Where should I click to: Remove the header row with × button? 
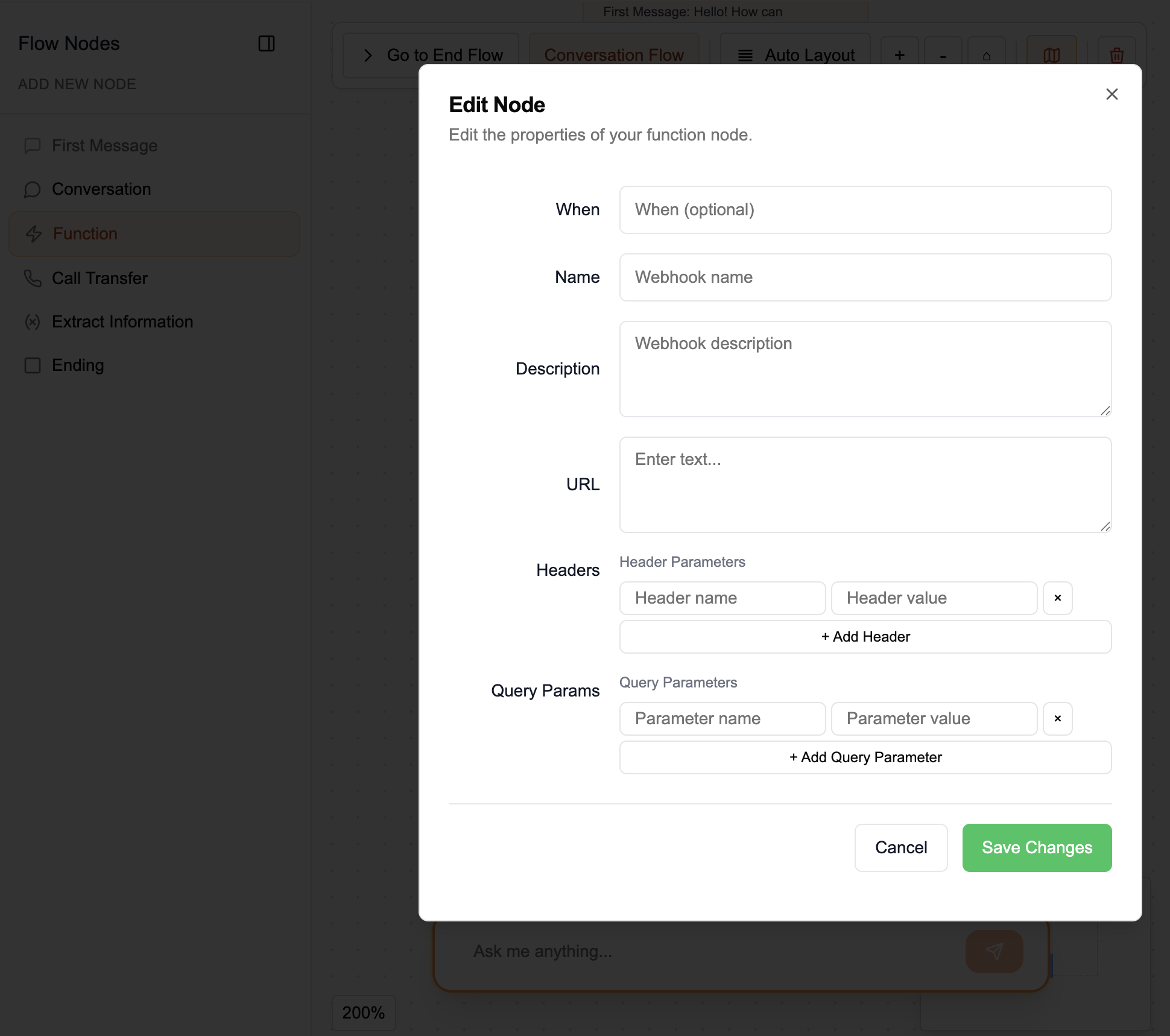point(1057,598)
